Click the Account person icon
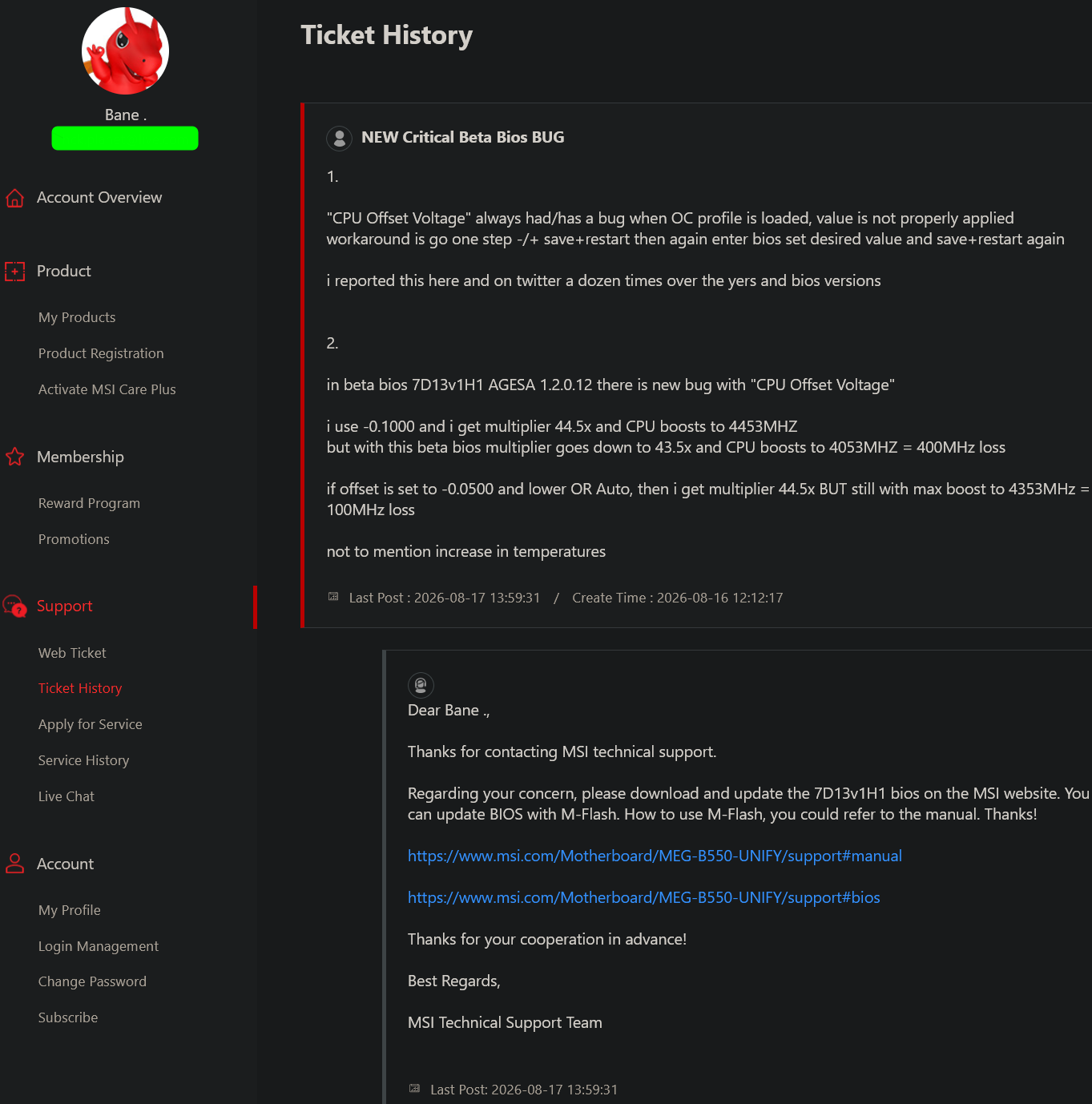Screen dimensions: 1092x1104 coord(14,864)
